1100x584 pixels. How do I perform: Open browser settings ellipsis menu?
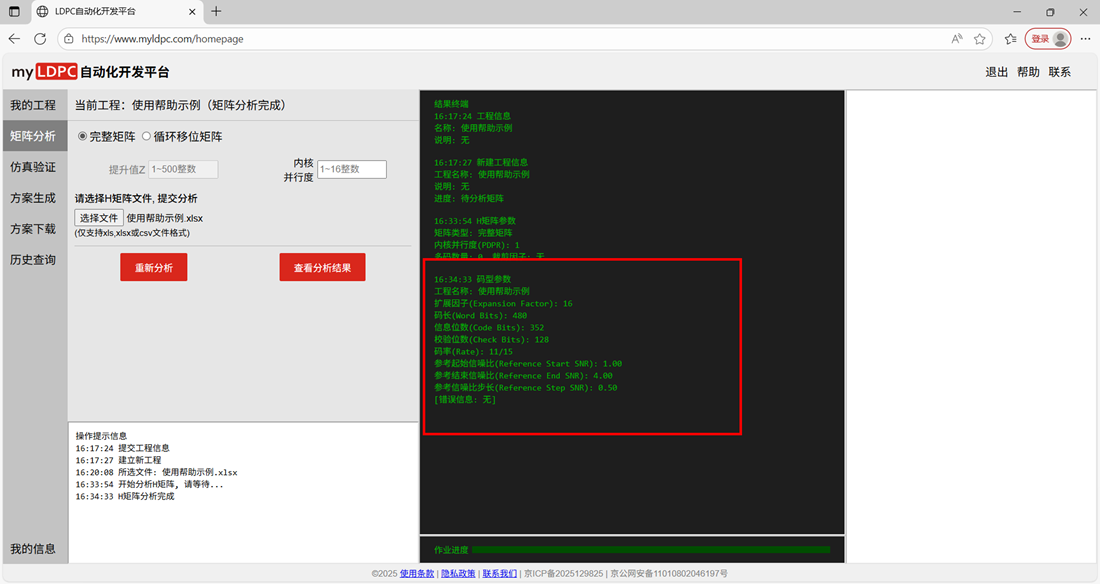[1085, 39]
